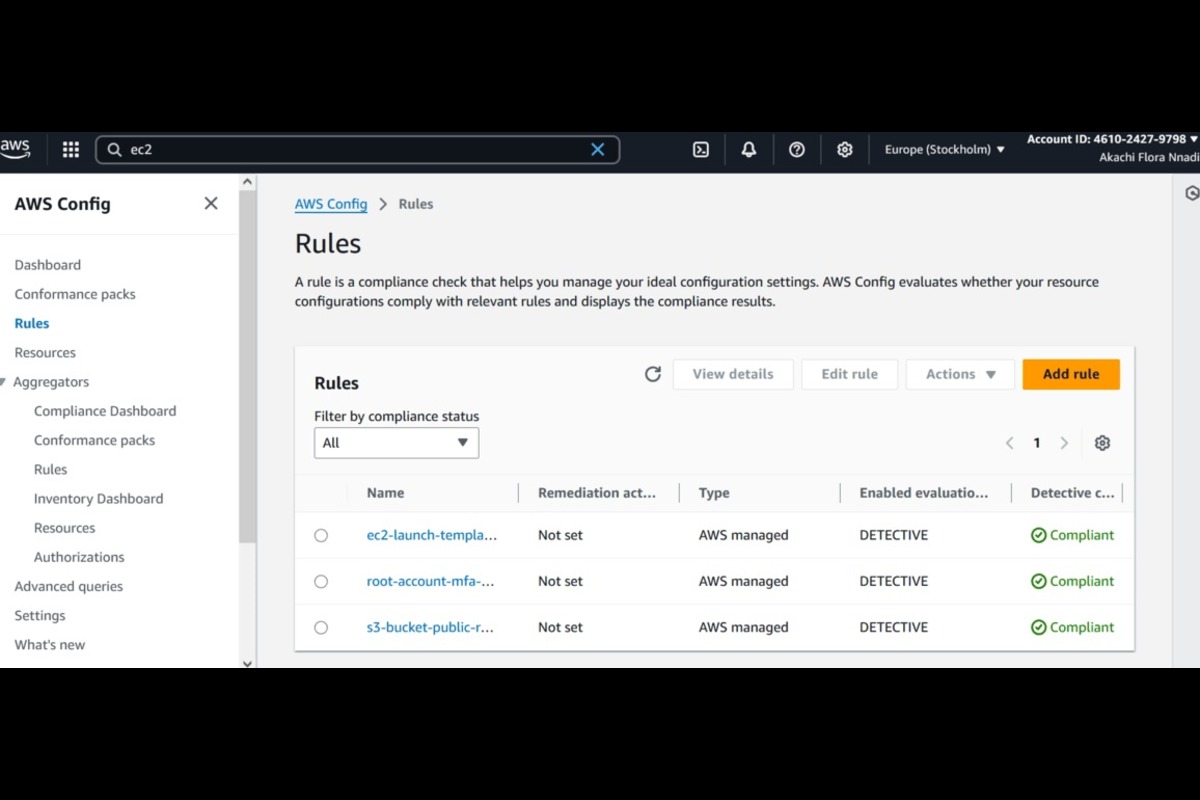Open Conformance packs under Aggregators

click(x=94, y=440)
